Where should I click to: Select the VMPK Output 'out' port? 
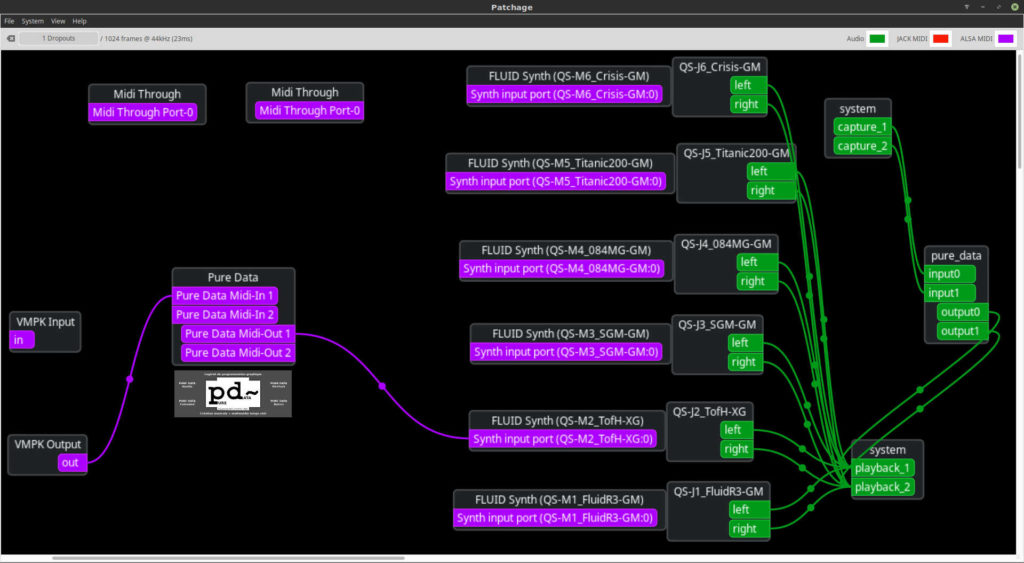[x=71, y=462]
